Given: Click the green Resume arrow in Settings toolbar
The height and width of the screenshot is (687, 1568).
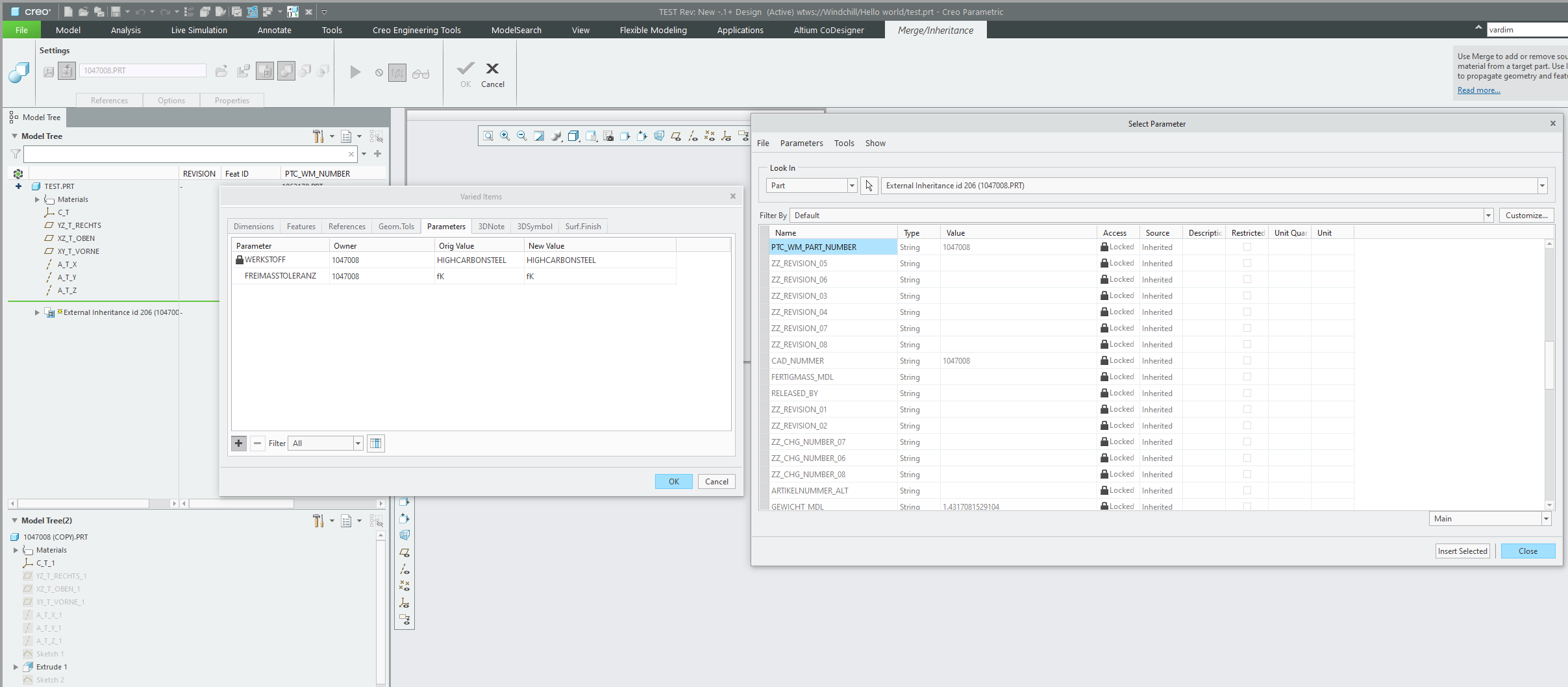Looking at the screenshot, I should click(355, 72).
